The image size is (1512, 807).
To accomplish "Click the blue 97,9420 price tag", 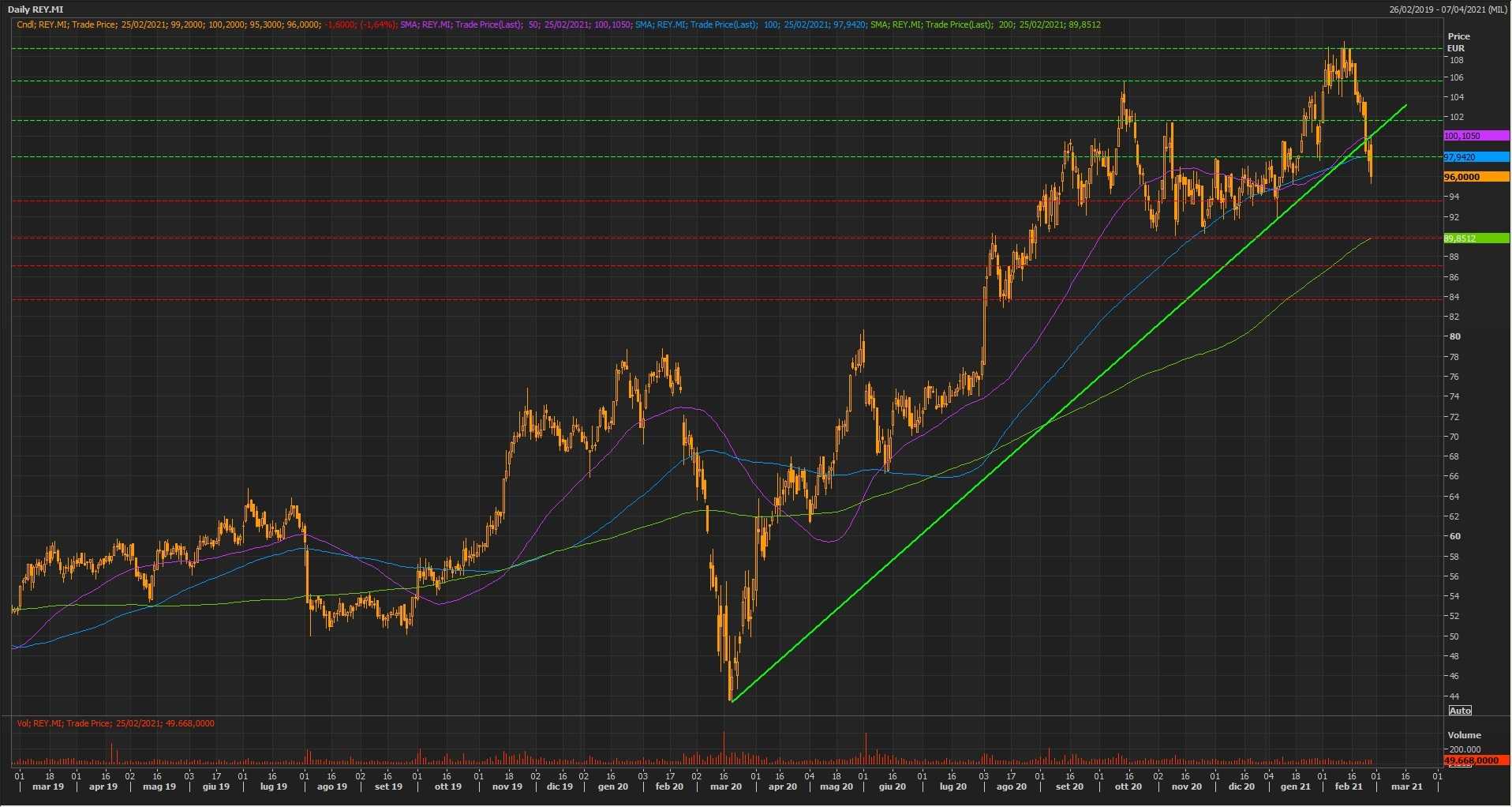I will [1474, 157].
